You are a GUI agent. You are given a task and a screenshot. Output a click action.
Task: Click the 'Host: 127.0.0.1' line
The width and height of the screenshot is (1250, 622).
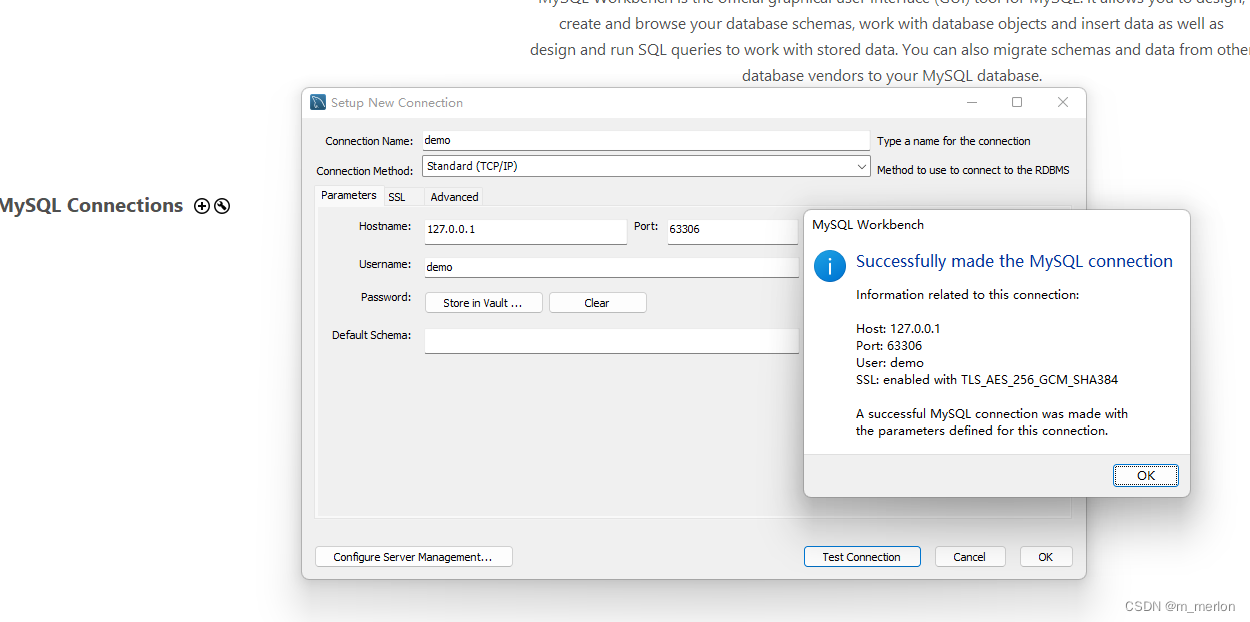click(898, 328)
